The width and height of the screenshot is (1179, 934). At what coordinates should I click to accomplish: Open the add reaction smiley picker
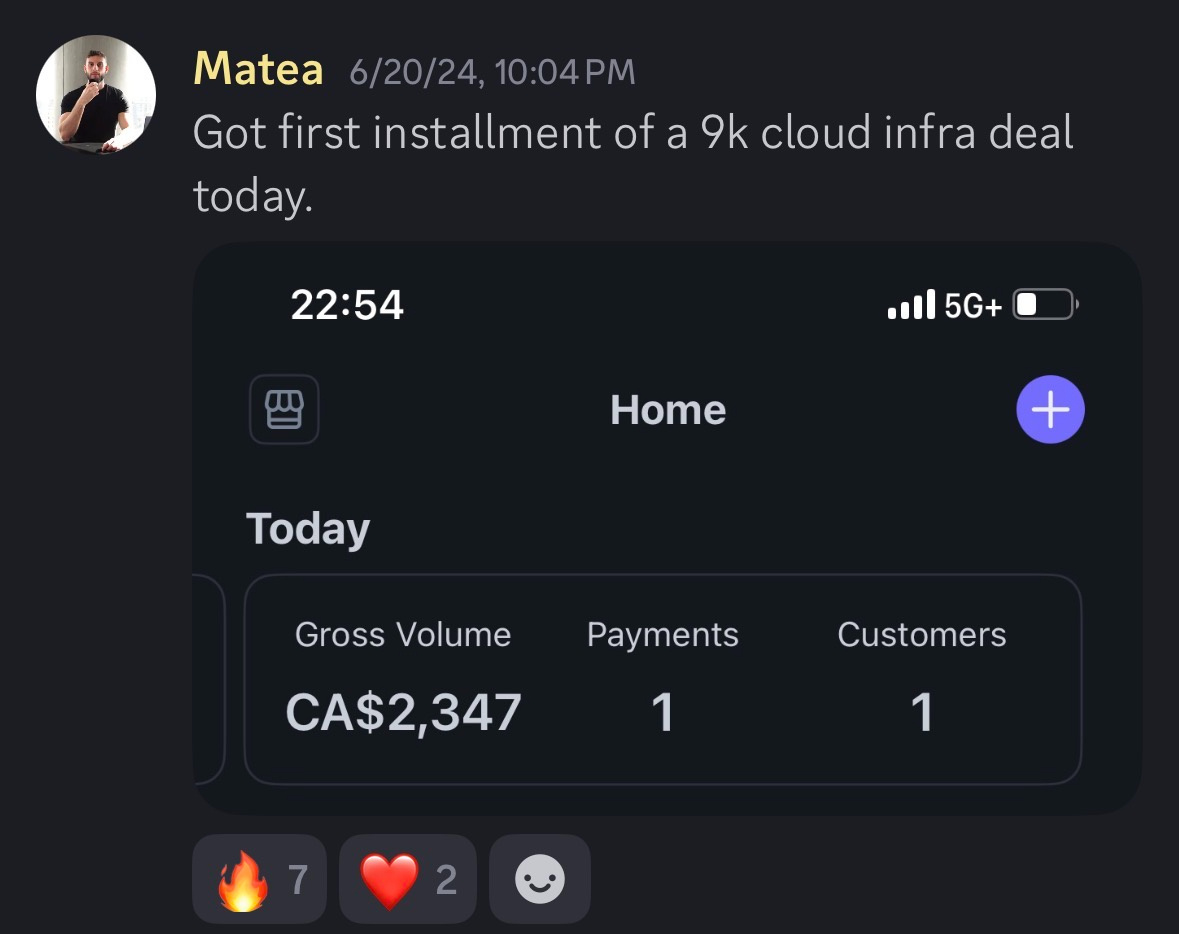click(x=540, y=879)
